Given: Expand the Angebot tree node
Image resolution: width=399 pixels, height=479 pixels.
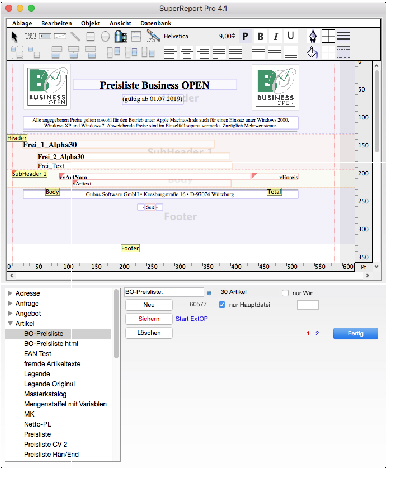Looking at the screenshot, I should [10, 313].
